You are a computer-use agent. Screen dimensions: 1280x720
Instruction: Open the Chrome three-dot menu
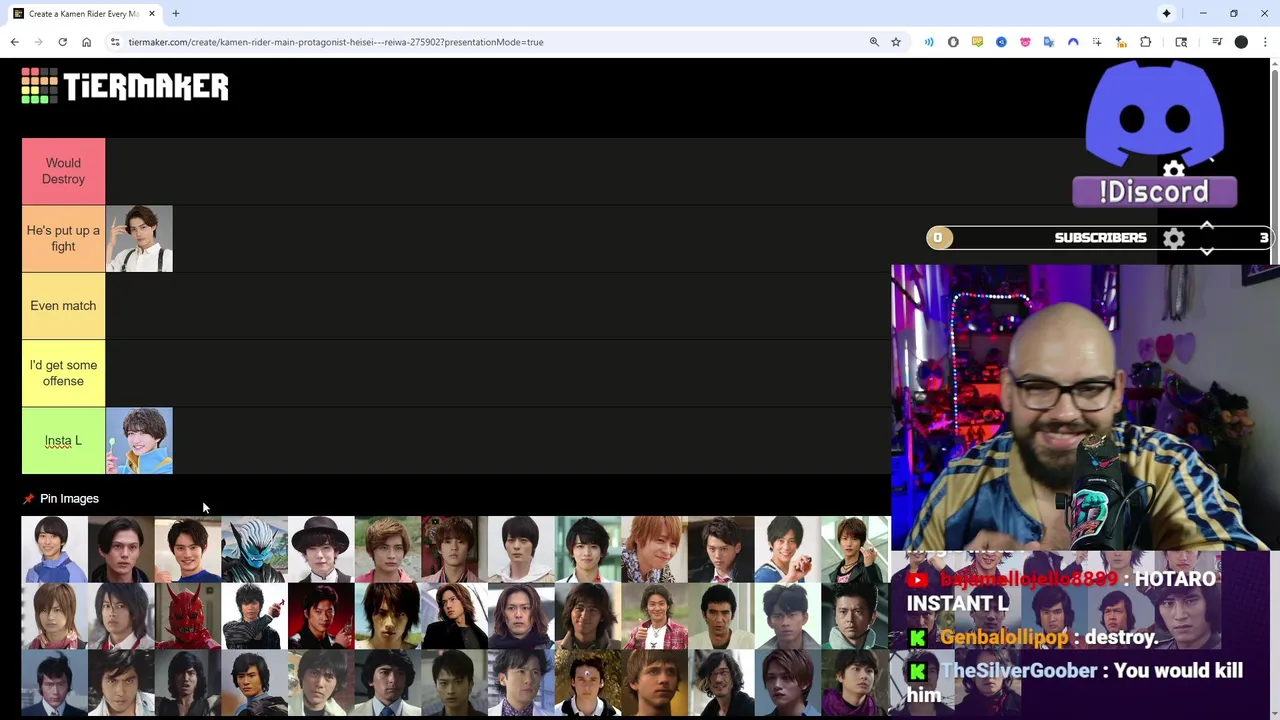coord(1265,42)
